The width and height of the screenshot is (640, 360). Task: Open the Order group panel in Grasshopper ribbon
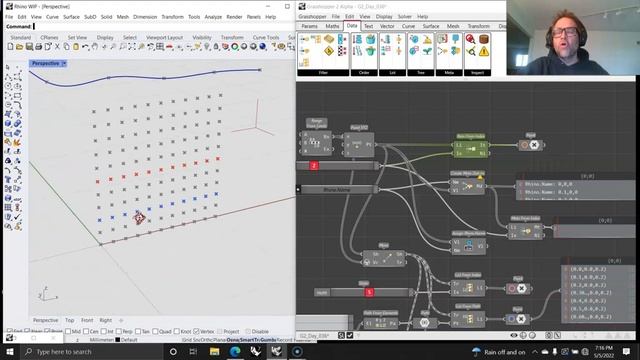(x=364, y=73)
